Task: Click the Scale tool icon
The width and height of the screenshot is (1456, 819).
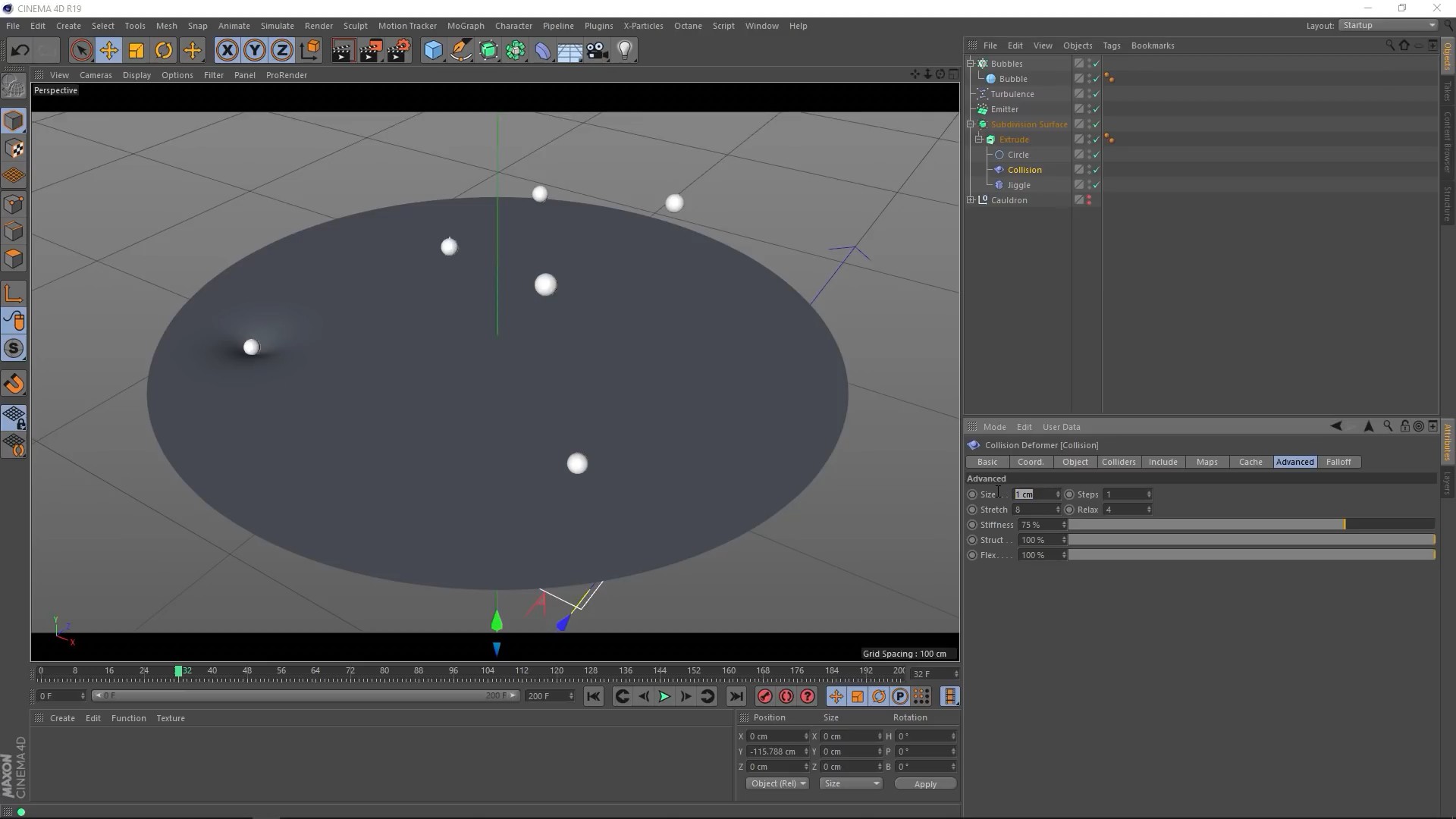Action: coord(136,51)
